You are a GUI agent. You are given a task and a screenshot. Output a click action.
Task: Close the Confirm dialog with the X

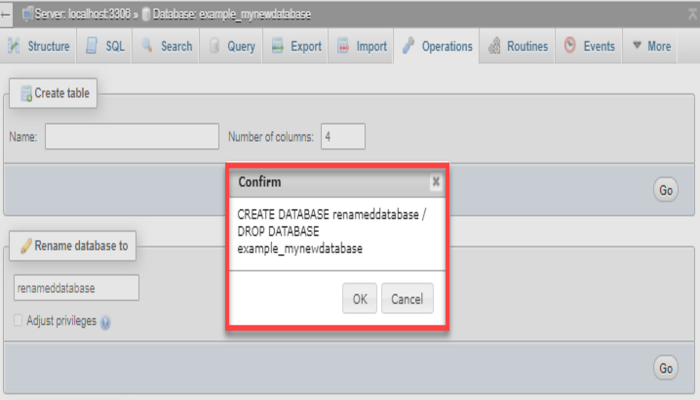pyautogui.click(x=436, y=182)
